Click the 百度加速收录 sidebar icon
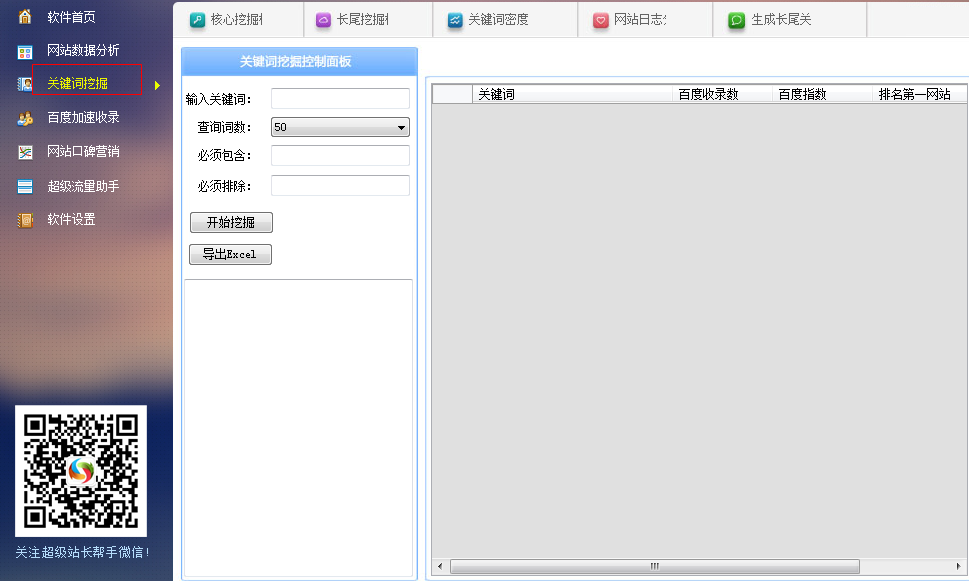The height and width of the screenshot is (581, 969). coord(25,119)
